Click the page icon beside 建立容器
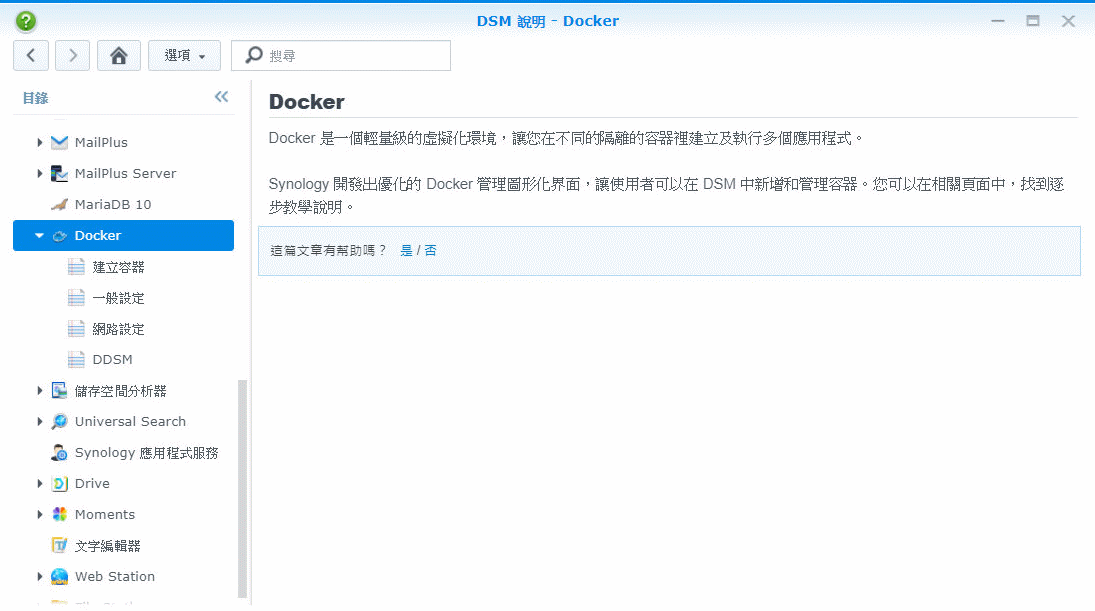 (76, 267)
